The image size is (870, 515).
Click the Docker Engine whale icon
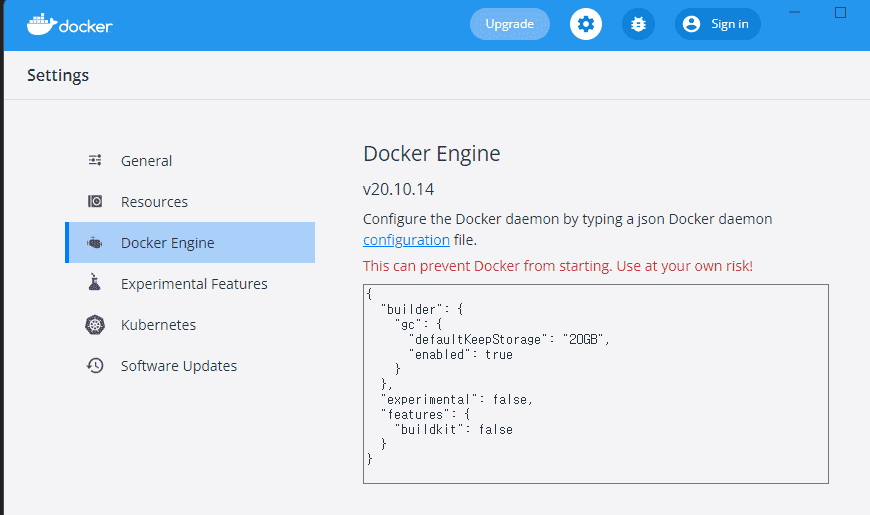pos(95,243)
